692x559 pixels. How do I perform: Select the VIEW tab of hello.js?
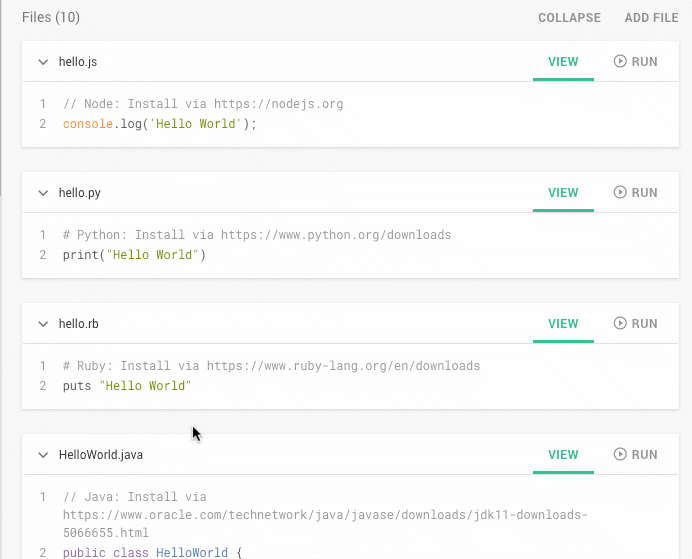coord(563,62)
